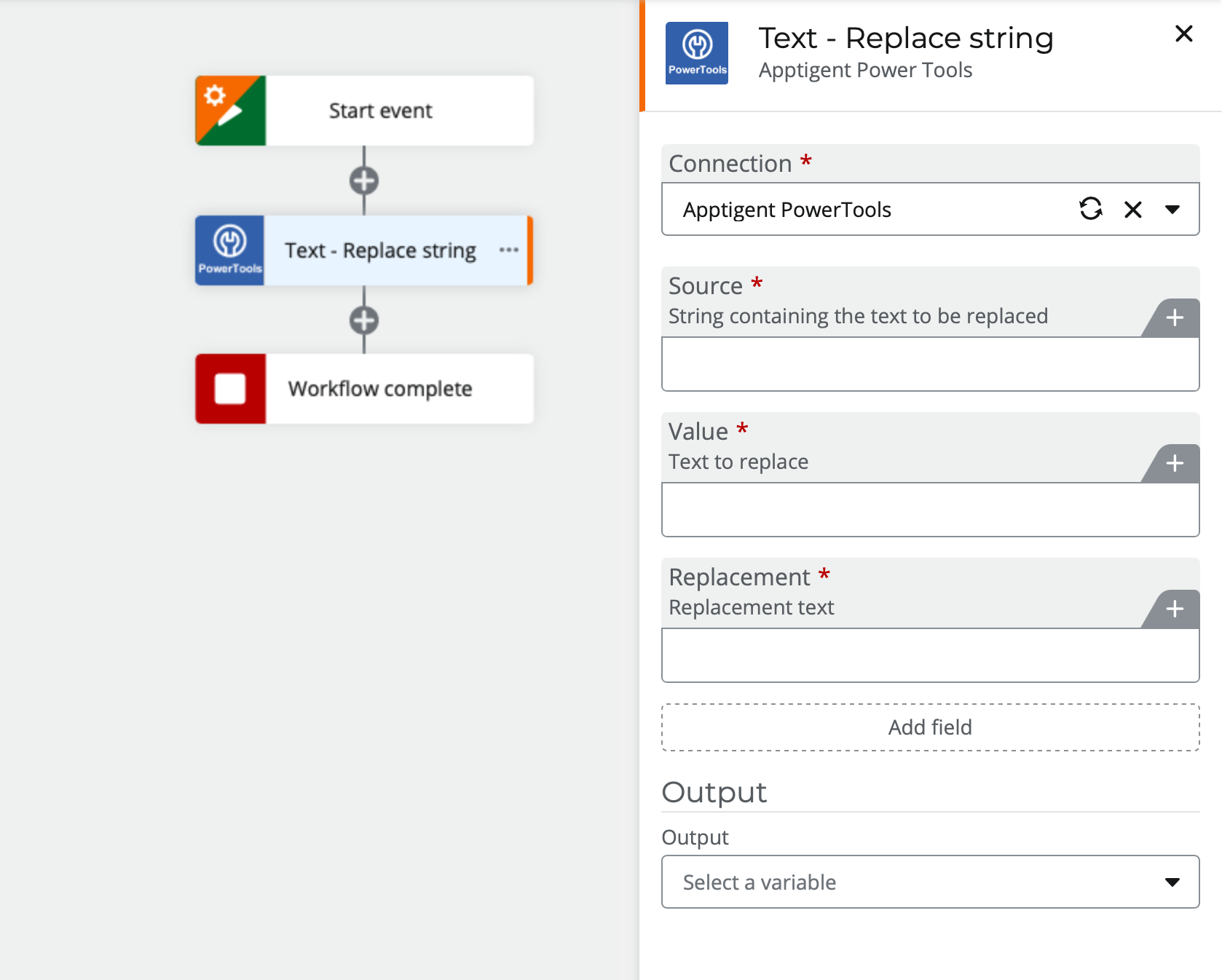The width and height of the screenshot is (1222, 980).
Task: Open the Output Select a variable dropdown
Action: coord(931,882)
